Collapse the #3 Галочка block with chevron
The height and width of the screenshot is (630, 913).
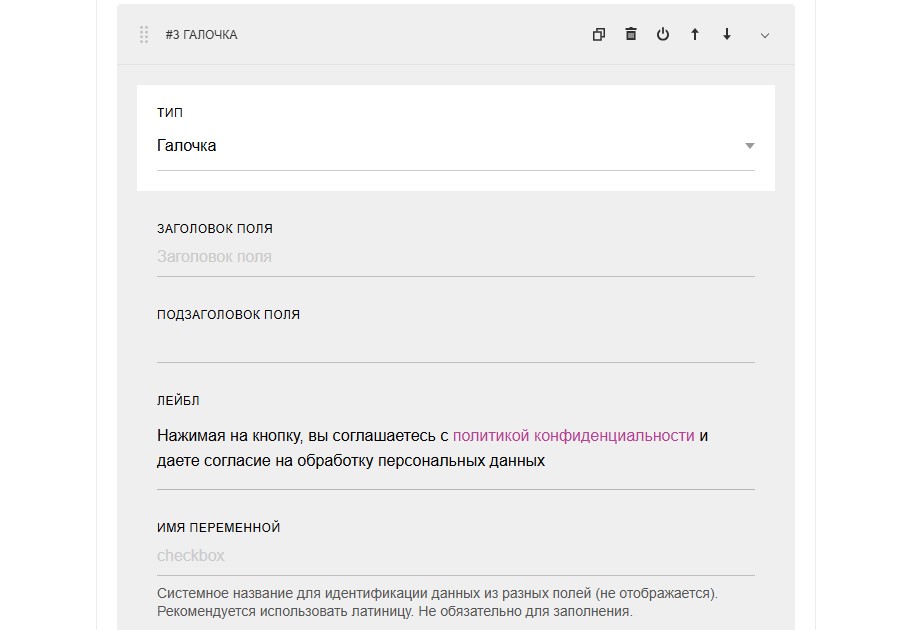tap(765, 35)
